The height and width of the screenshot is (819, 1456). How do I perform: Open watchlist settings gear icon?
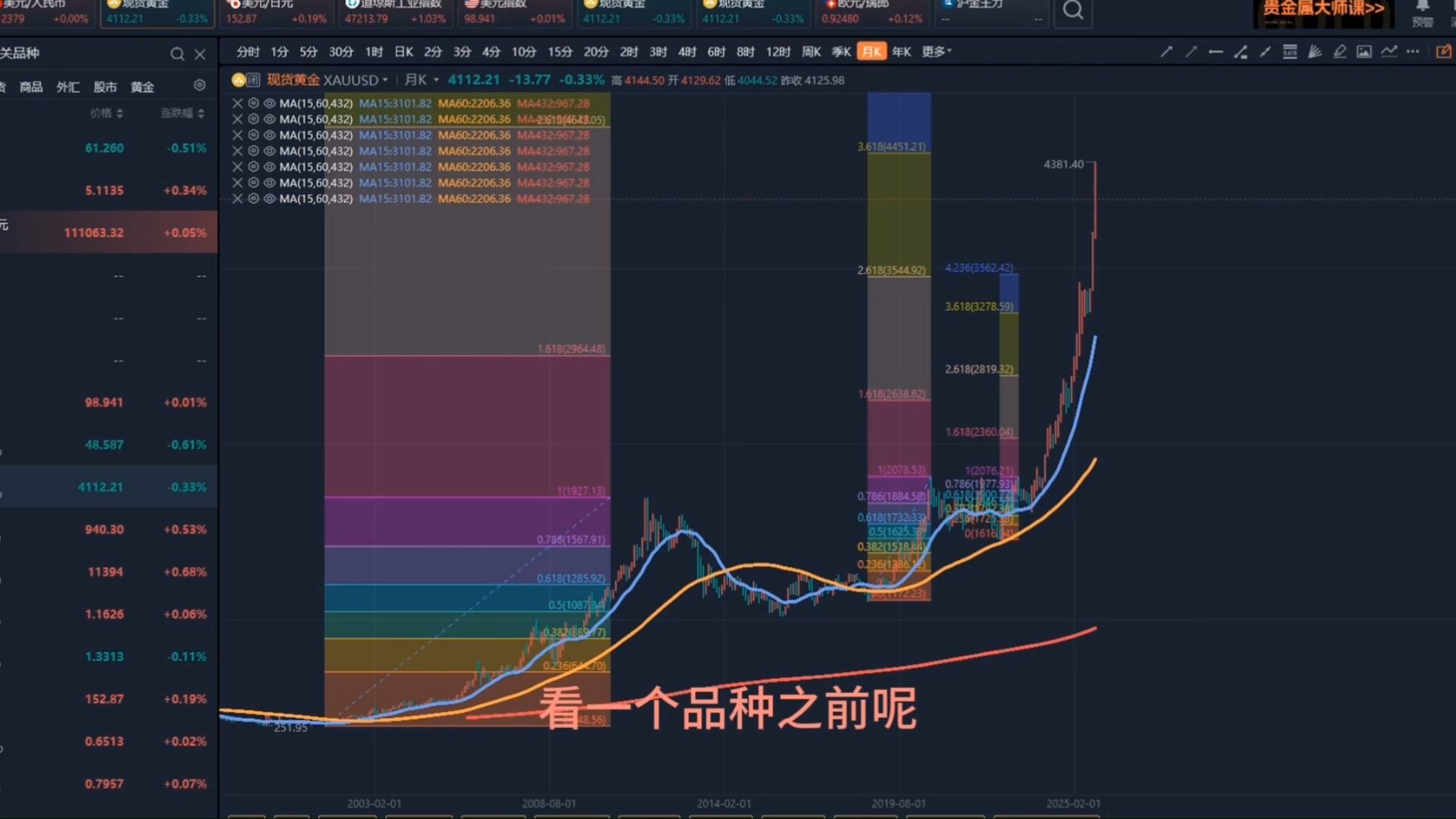pos(199,86)
